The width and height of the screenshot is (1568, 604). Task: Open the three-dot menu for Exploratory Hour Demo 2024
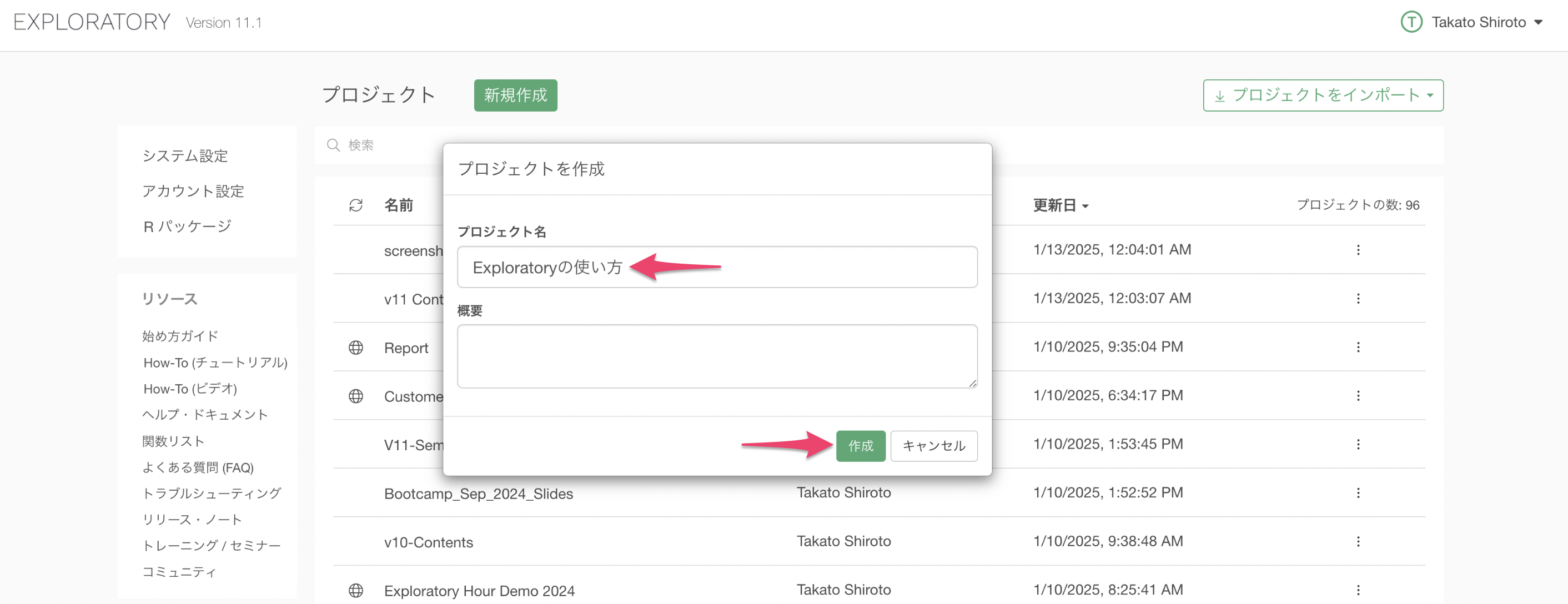(x=1358, y=590)
